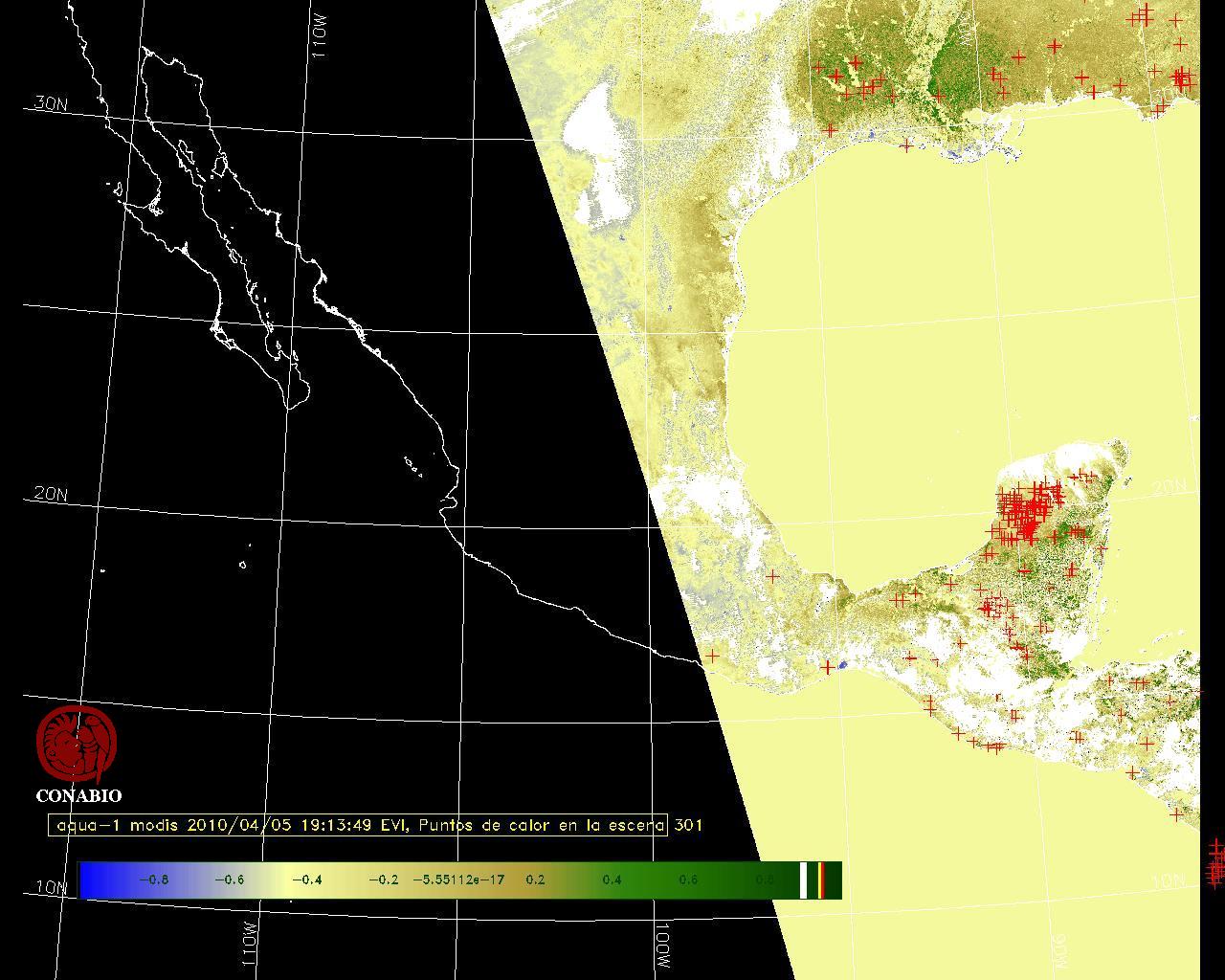Click the 0.4 green value on the color scale

tap(612, 880)
